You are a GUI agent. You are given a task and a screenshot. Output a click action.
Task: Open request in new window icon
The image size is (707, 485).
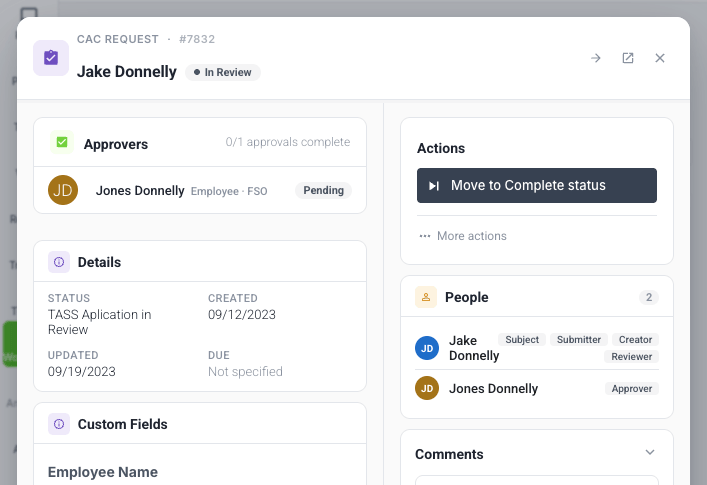(628, 58)
